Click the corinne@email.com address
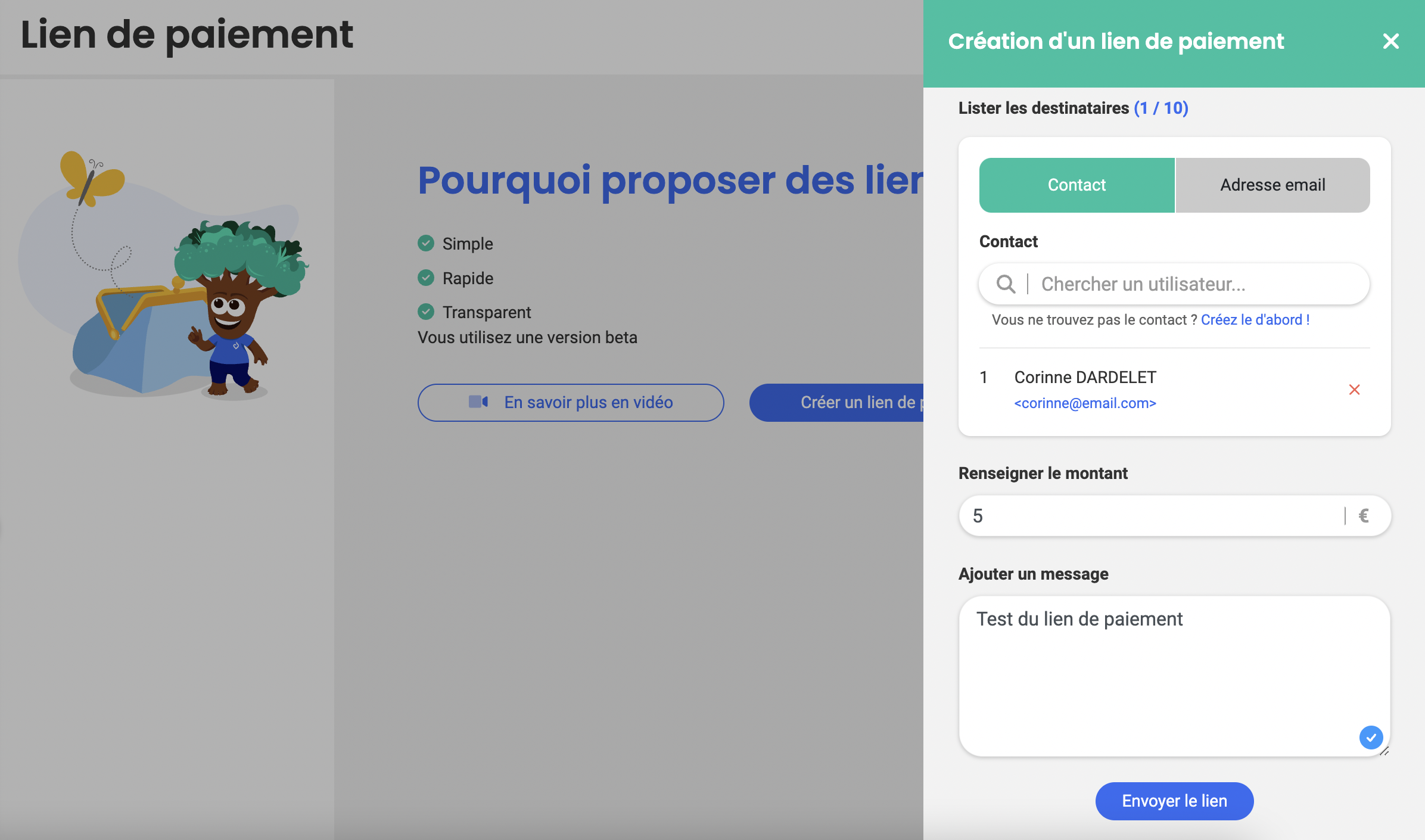1425x840 pixels. tap(1085, 403)
